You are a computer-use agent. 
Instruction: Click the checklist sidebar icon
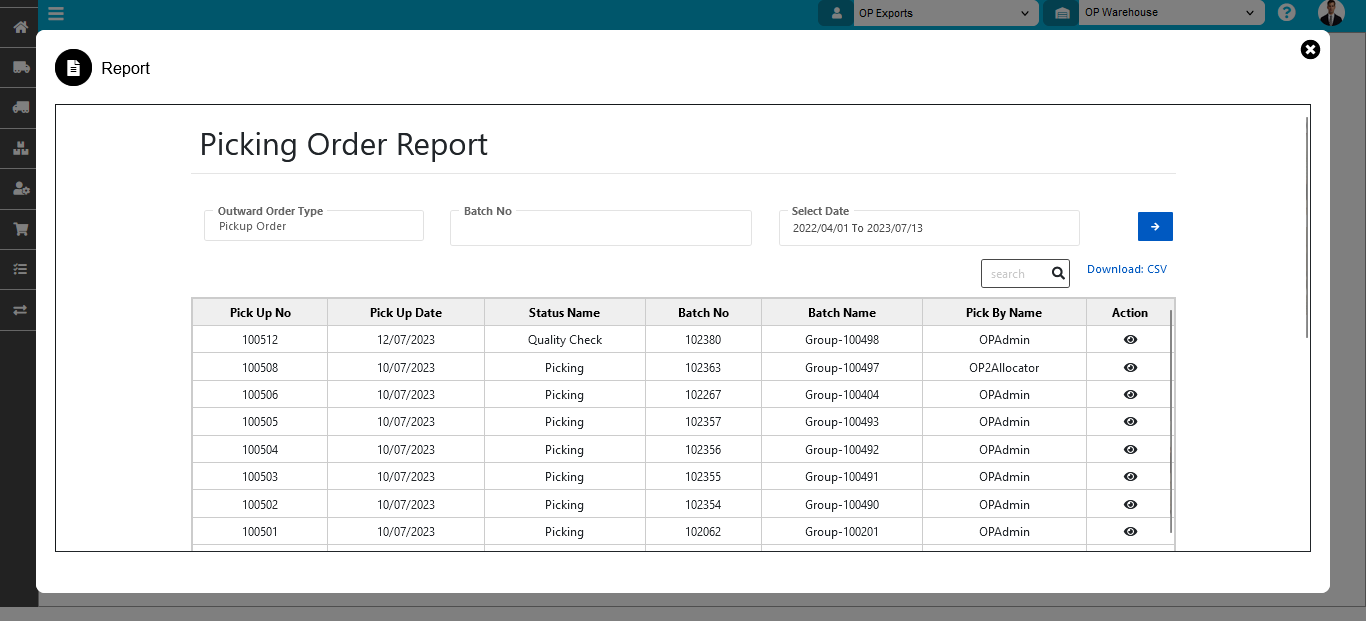pyautogui.click(x=20, y=269)
